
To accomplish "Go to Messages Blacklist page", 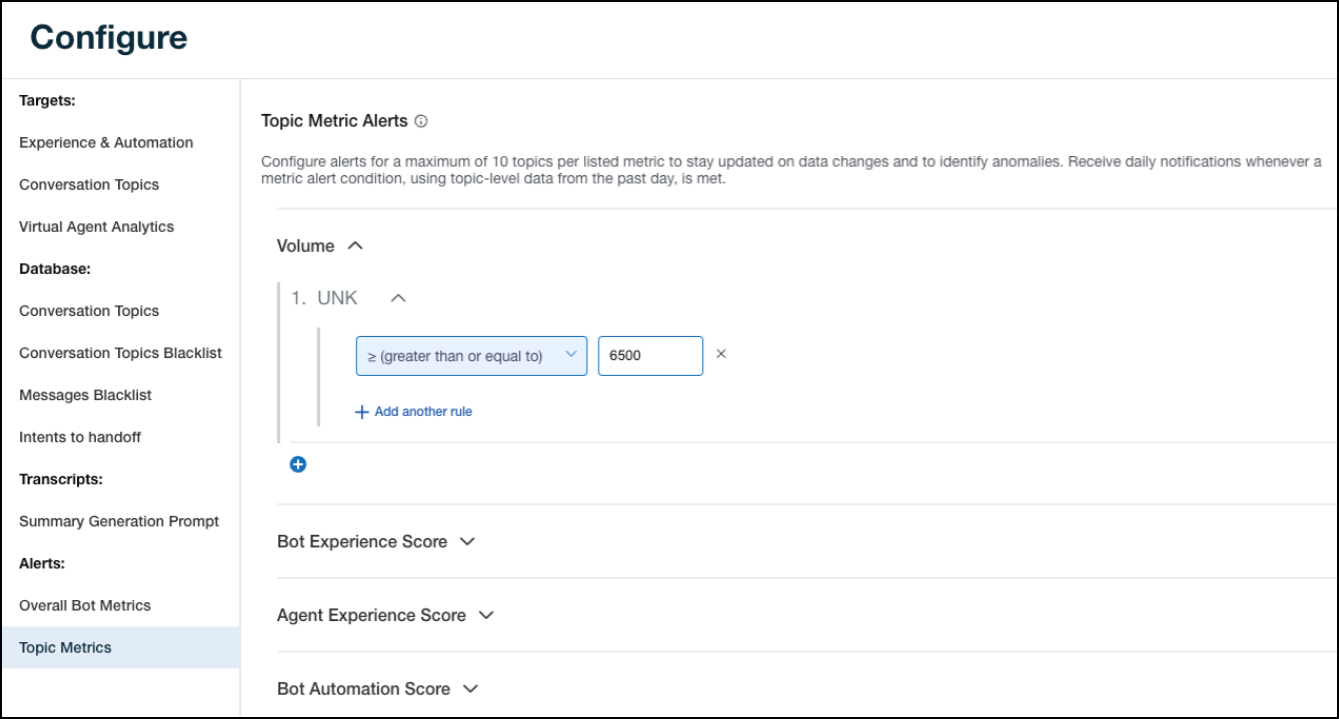I will click(x=85, y=395).
